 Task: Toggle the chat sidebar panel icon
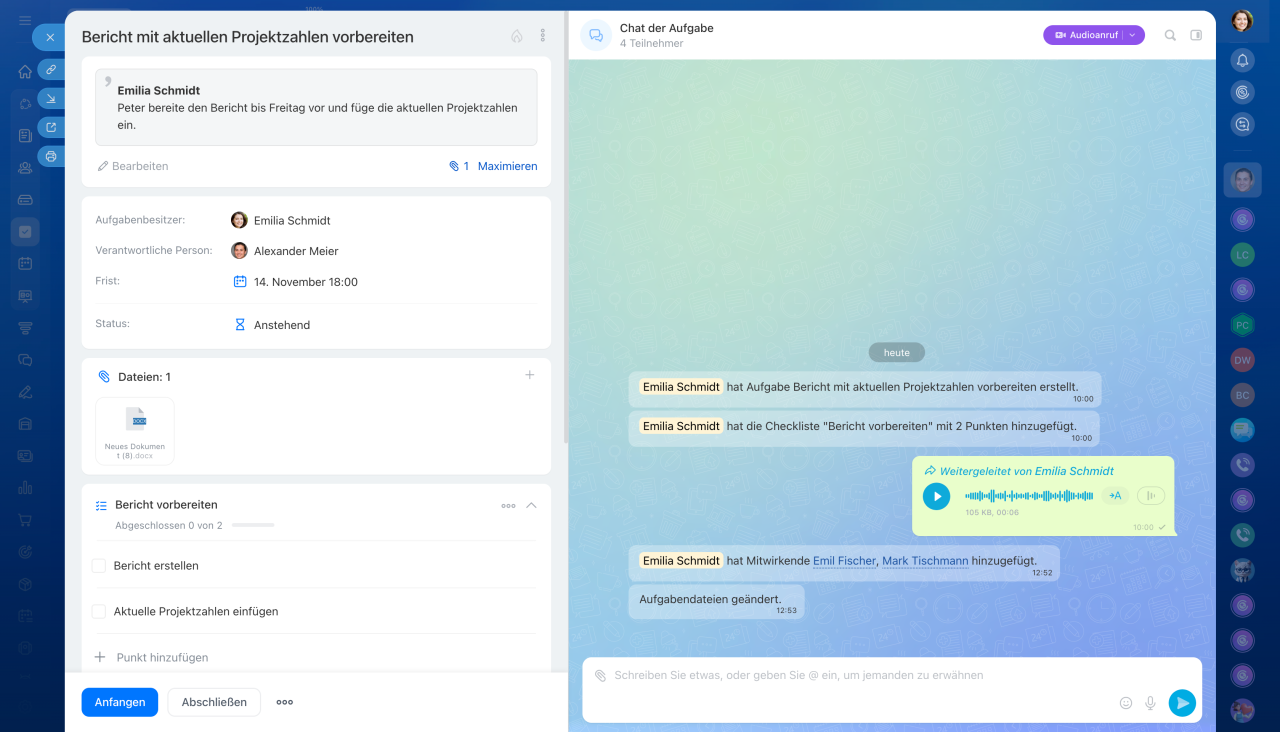pos(1196,35)
